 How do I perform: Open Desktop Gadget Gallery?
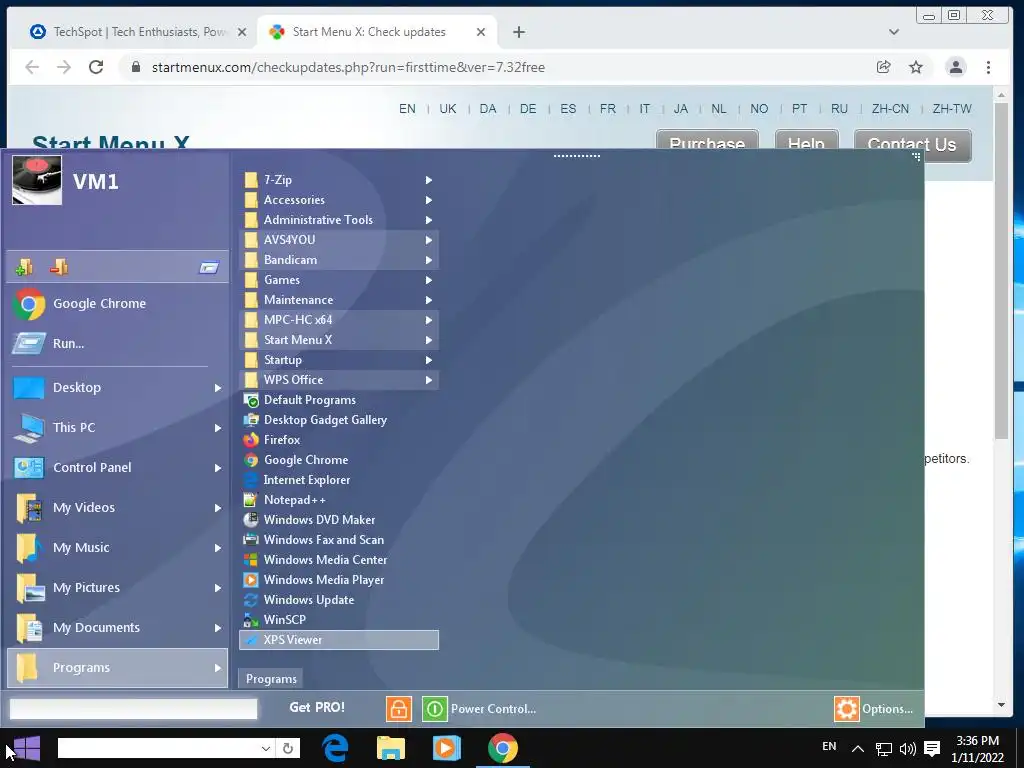pos(339,420)
